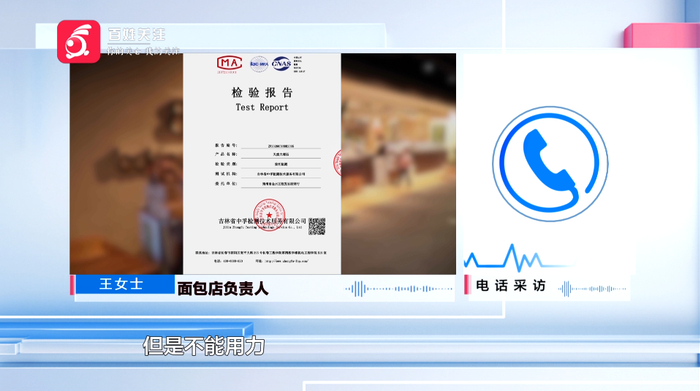700x391 pixels.
Task: Click the blurred shop photo on left
Action: [126, 164]
